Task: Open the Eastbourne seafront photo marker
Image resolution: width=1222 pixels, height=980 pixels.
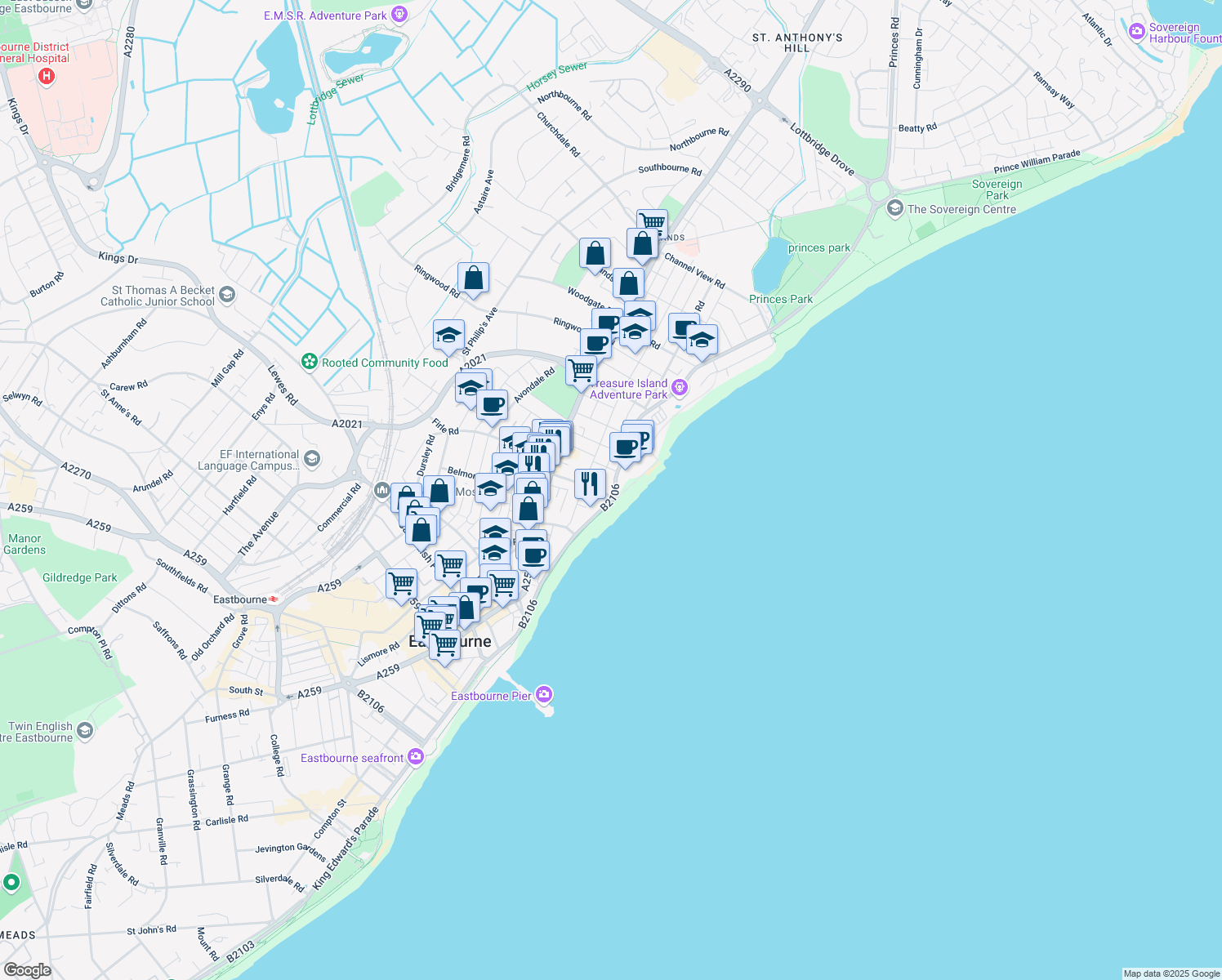Action: tap(417, 757)
